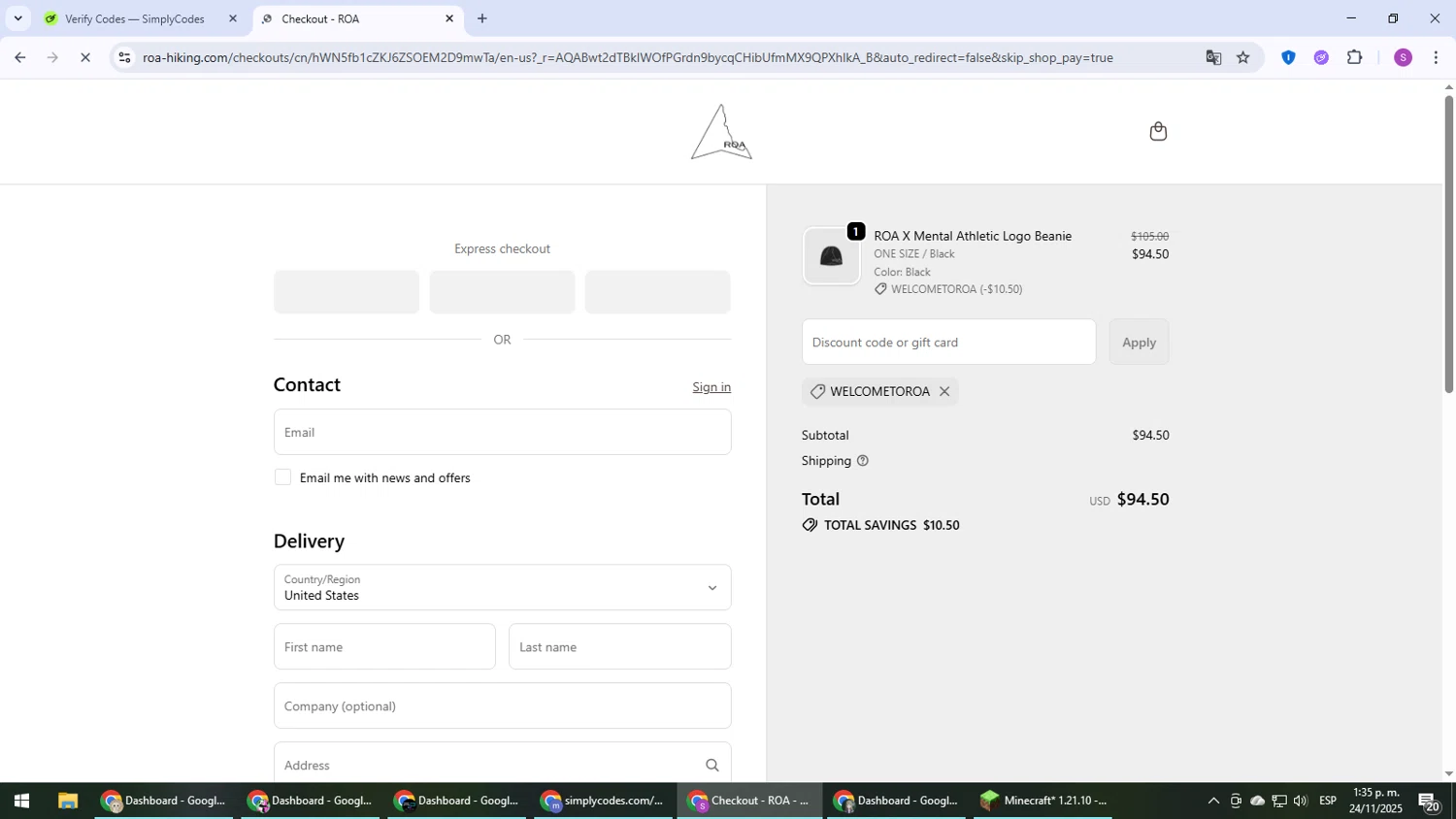Open the simplycodes.com taskbar window

point(603,801)
